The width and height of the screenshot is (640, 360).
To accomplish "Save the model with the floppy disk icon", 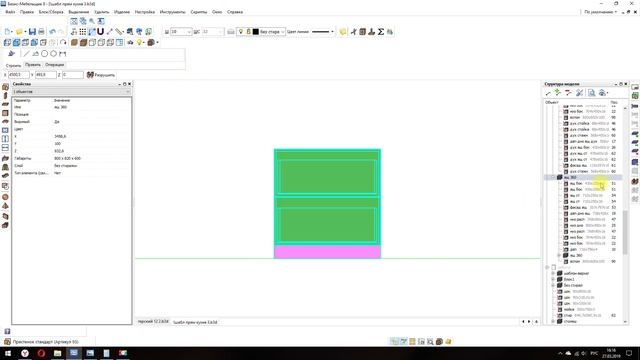I will click(32, 31).
